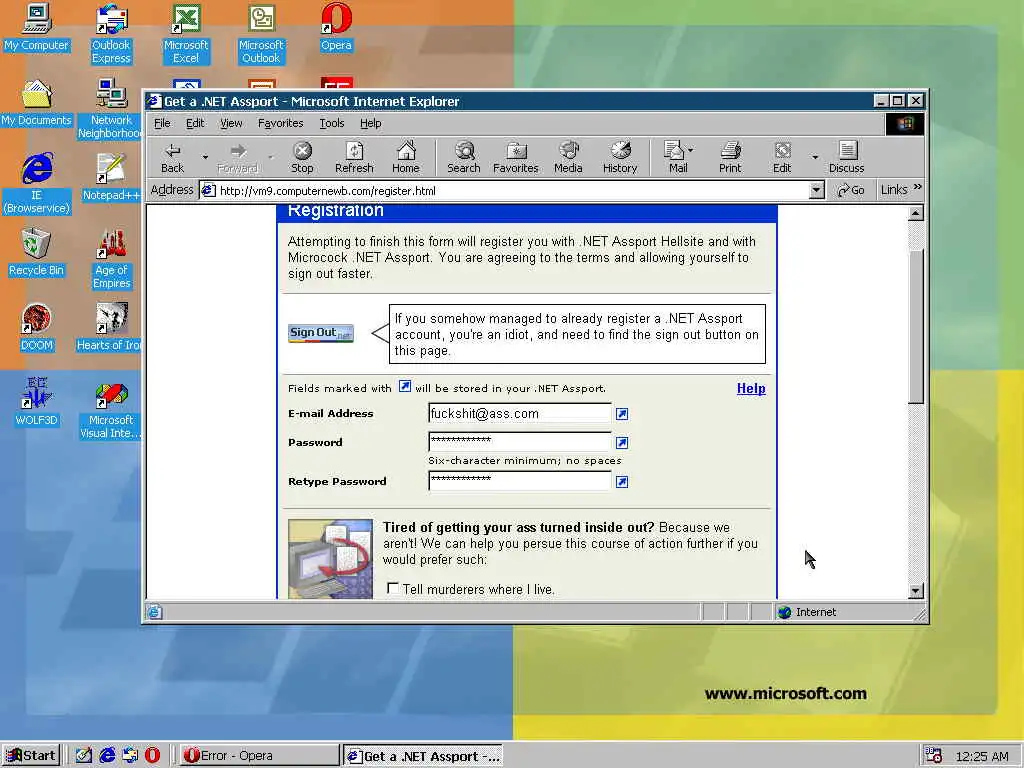1024x768 pixels.
Task: Click the Go button
Action: point(851,190)
